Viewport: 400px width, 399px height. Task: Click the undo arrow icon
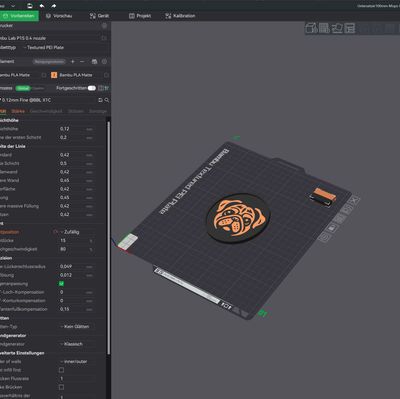point(42,6)
